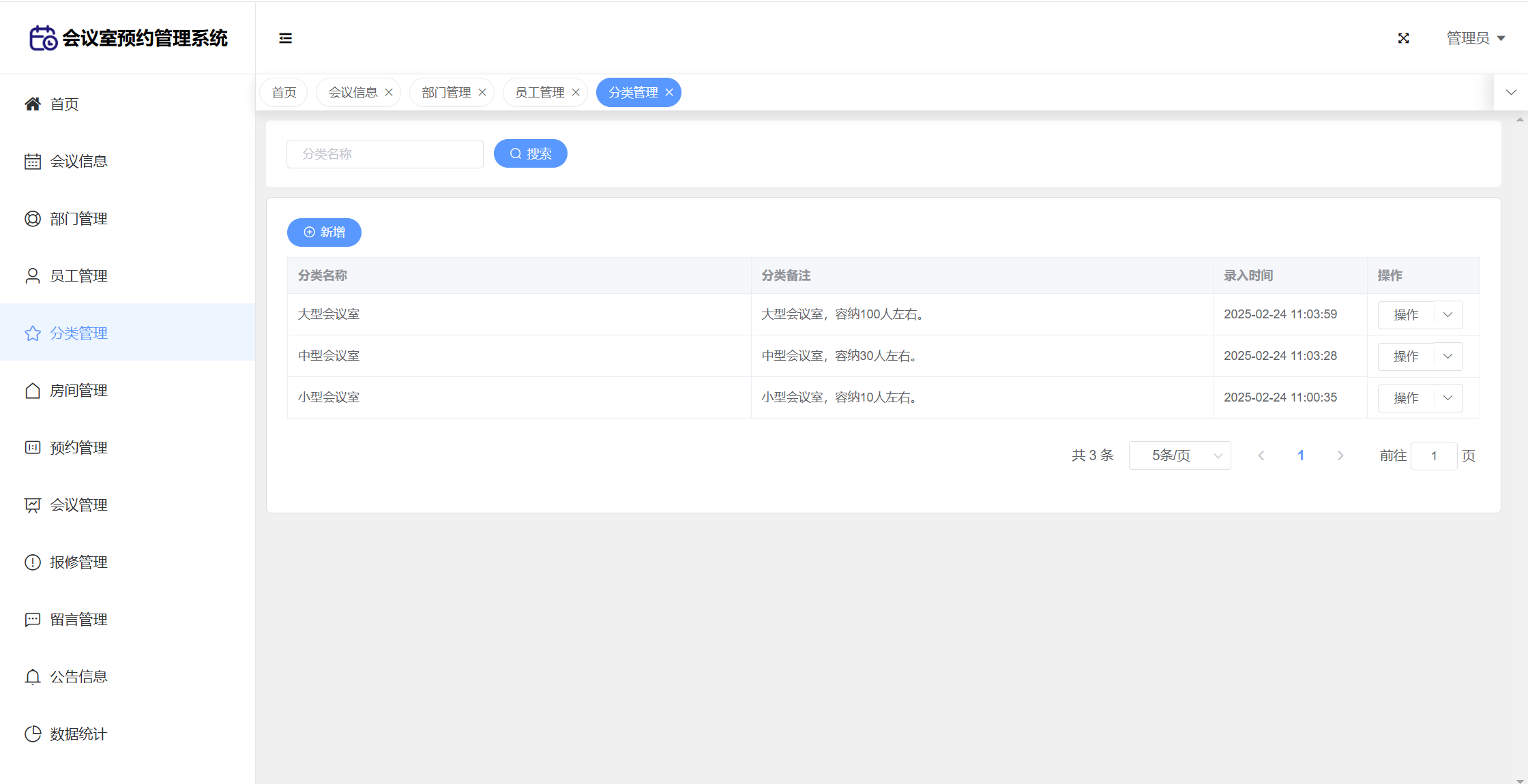Open 房间管理 in the sidebar

pyautogui.click(x=78, y=391)
